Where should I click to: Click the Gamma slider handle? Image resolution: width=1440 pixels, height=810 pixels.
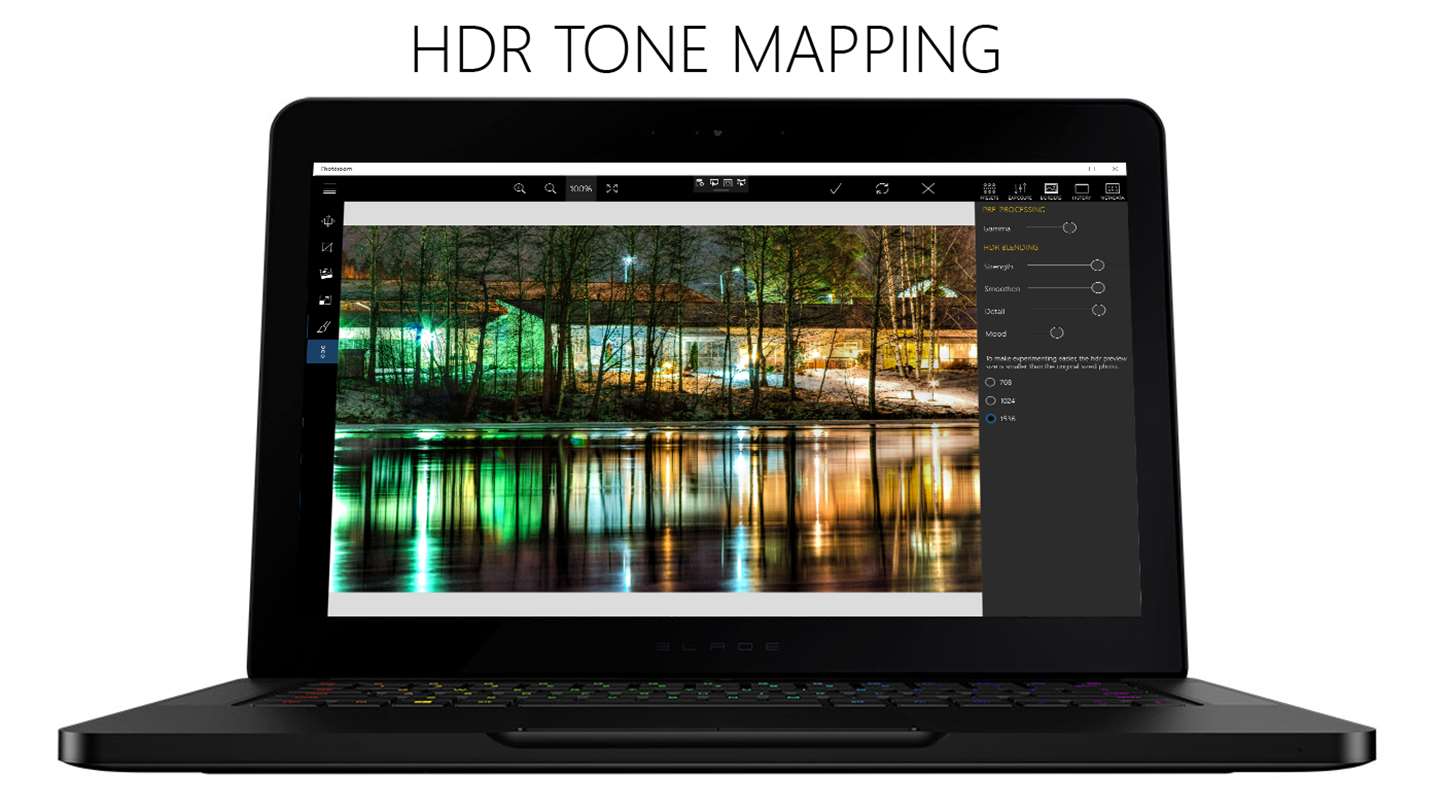point(1069,228)
